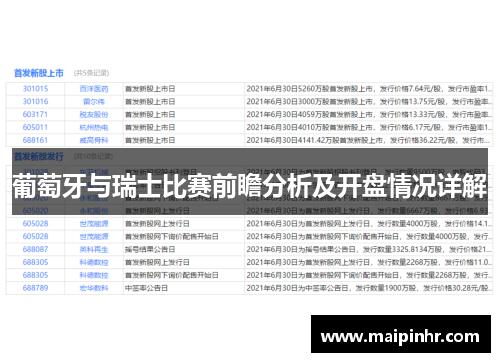Click 世茂能源 in 网下询价配售开始日 row
The width and height of the screenshot is (500, 362).
pos(94,236)
